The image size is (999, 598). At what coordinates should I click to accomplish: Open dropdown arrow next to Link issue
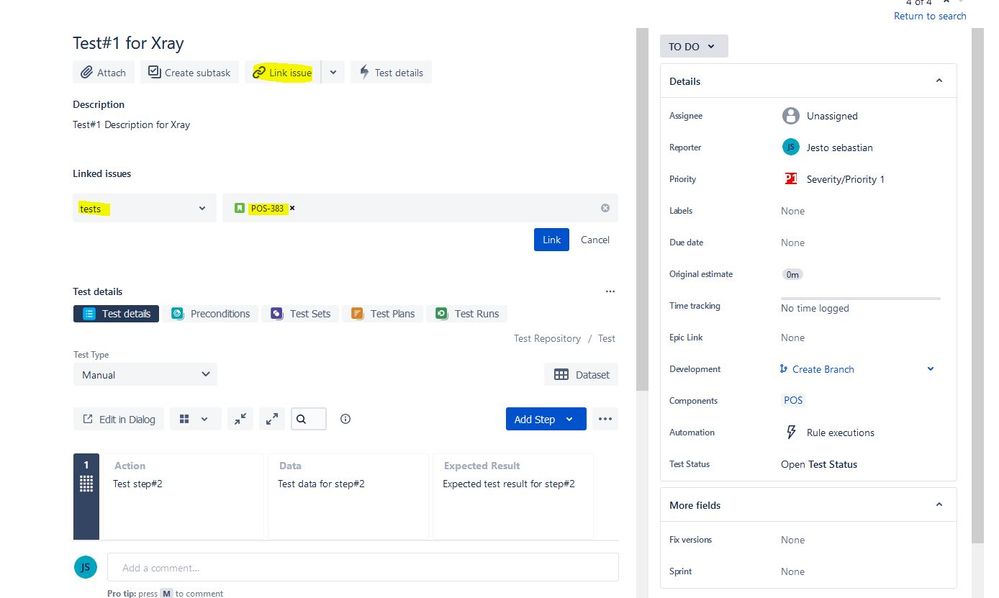[333, 73]
